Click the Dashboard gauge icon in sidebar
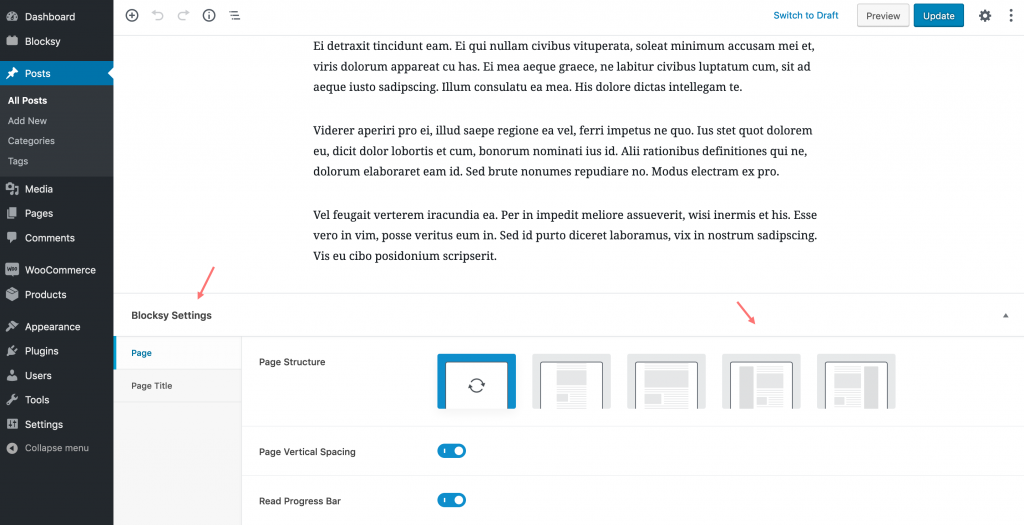This screenshot has width=1024, height=525. 12,16
